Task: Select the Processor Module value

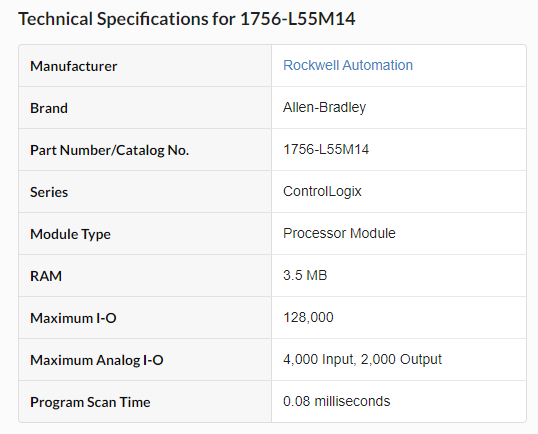Action: [339, 233]
